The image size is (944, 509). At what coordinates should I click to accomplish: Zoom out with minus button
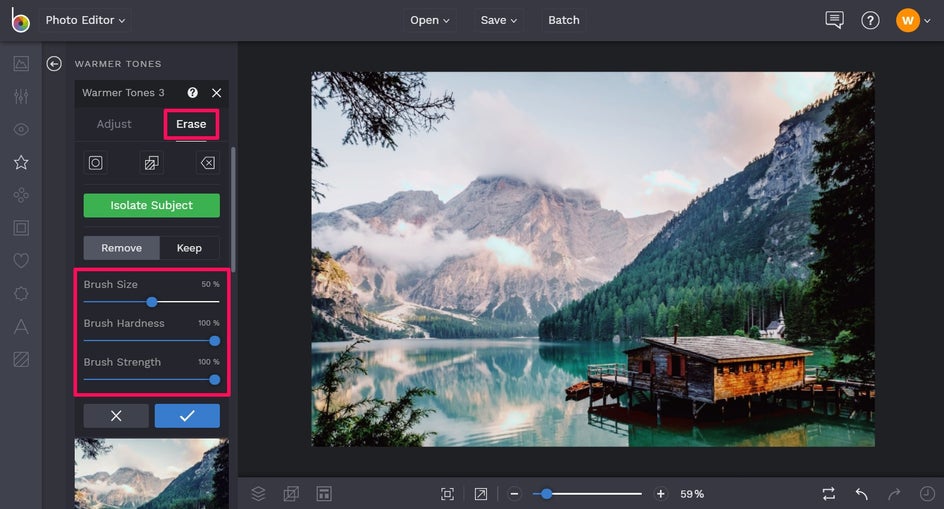click(x=514, y=494)
